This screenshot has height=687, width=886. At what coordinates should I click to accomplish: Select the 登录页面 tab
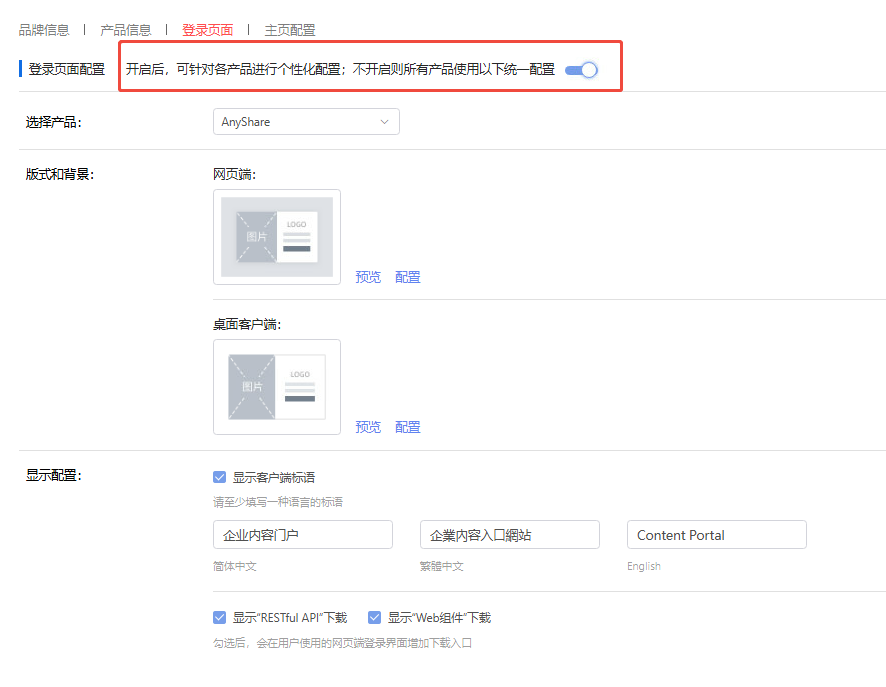[207, 30]
